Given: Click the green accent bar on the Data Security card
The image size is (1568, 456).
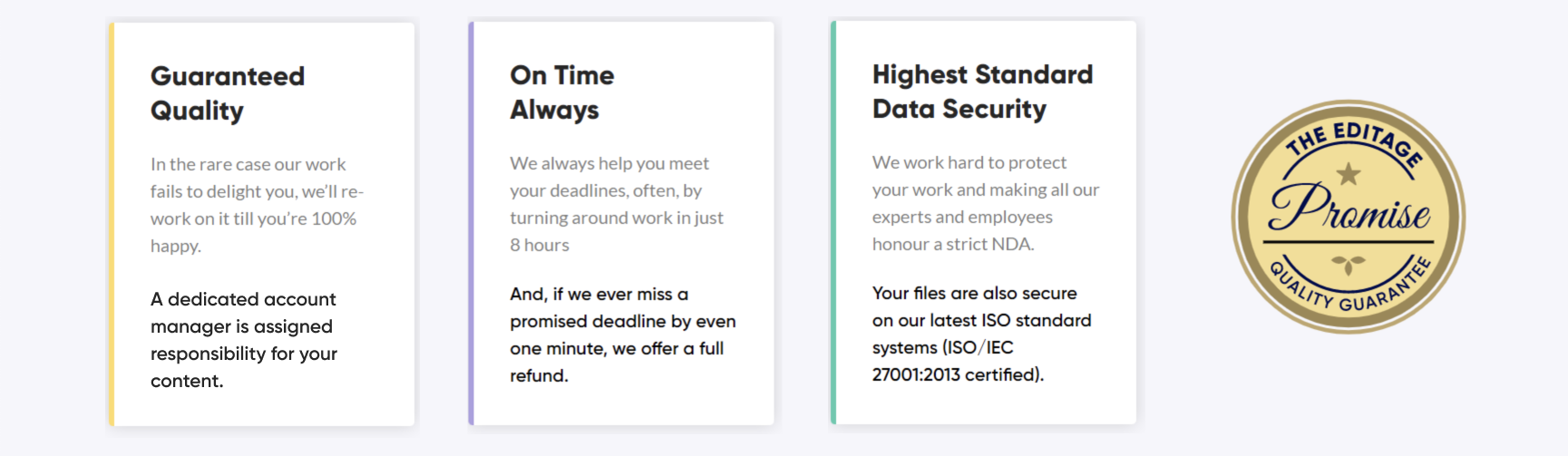Looking at the screenshot, I should (833, 222).
